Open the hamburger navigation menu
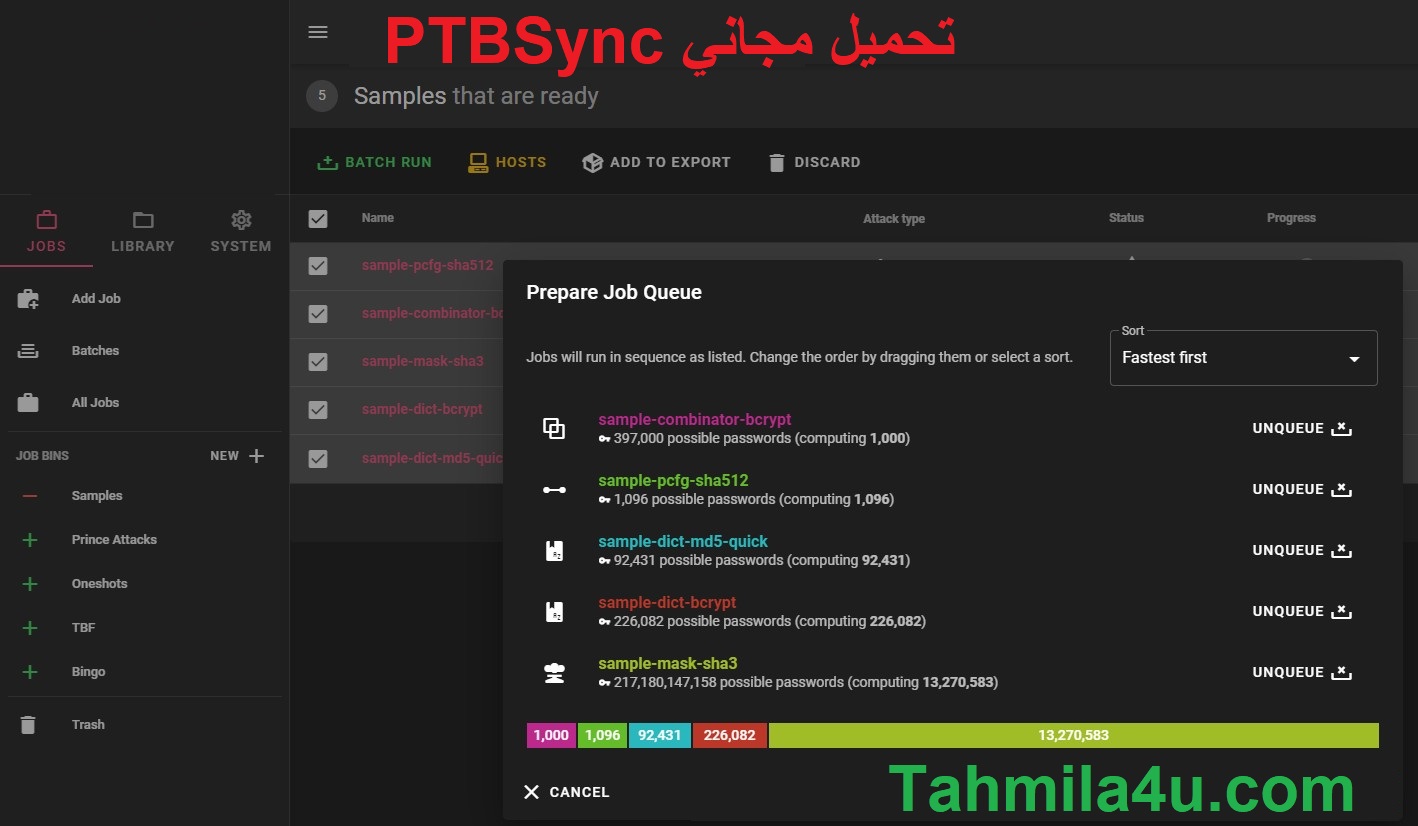This screenshot has height=826, width=1418. click(318, 32)
